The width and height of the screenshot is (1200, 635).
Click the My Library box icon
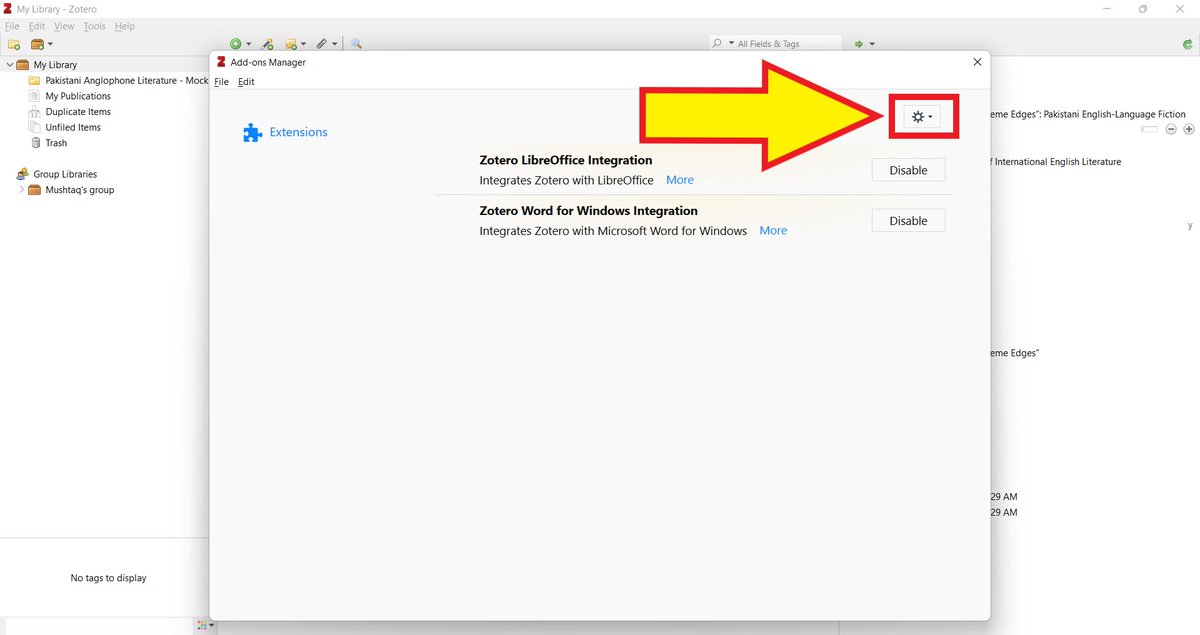23,65
